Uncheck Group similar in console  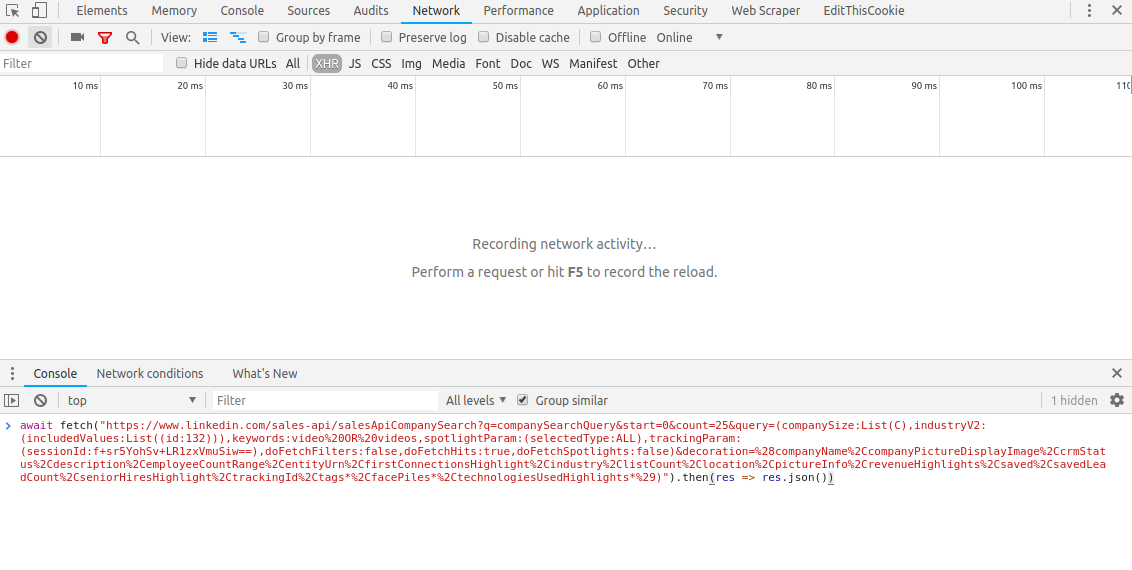point(523,400)
